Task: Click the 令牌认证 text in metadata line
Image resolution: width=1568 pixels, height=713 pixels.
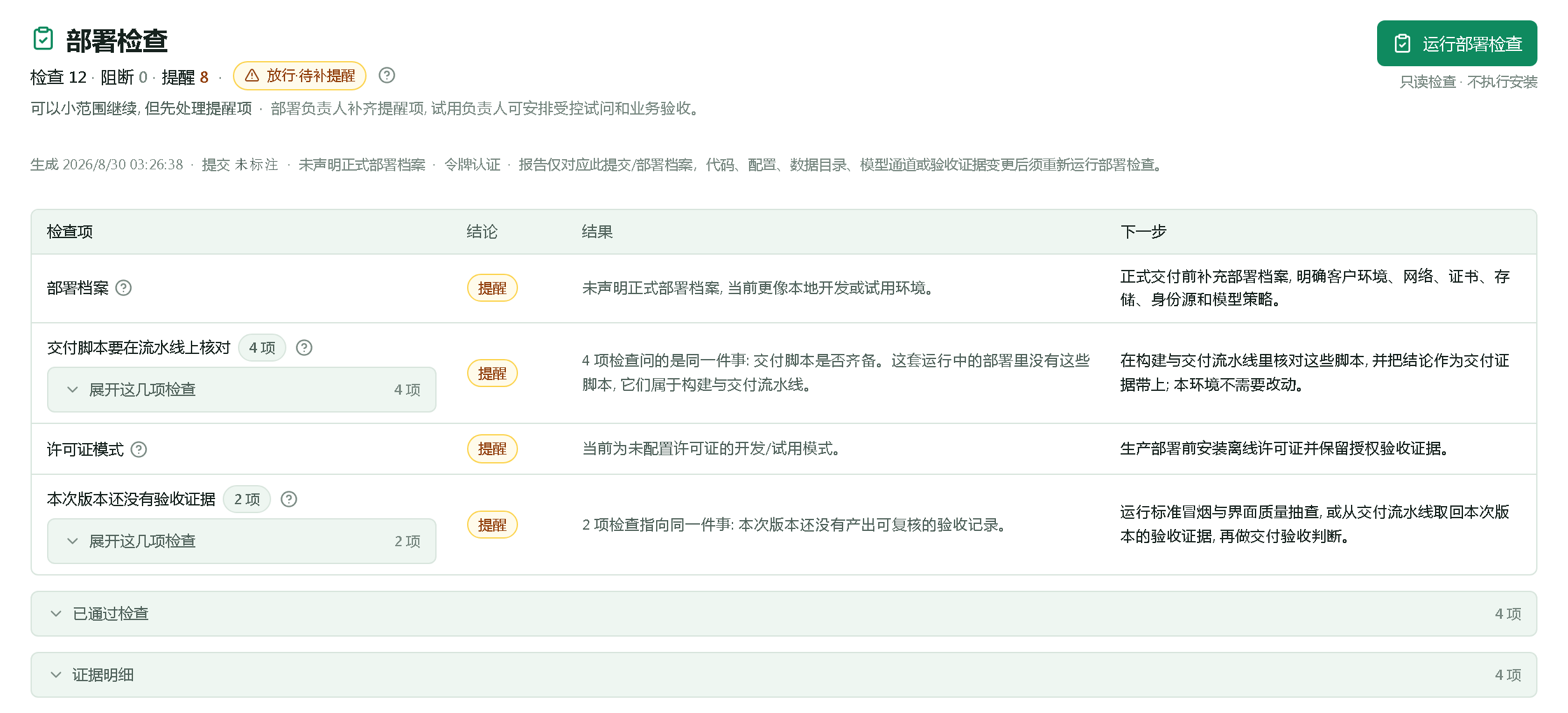Action: 472,165
